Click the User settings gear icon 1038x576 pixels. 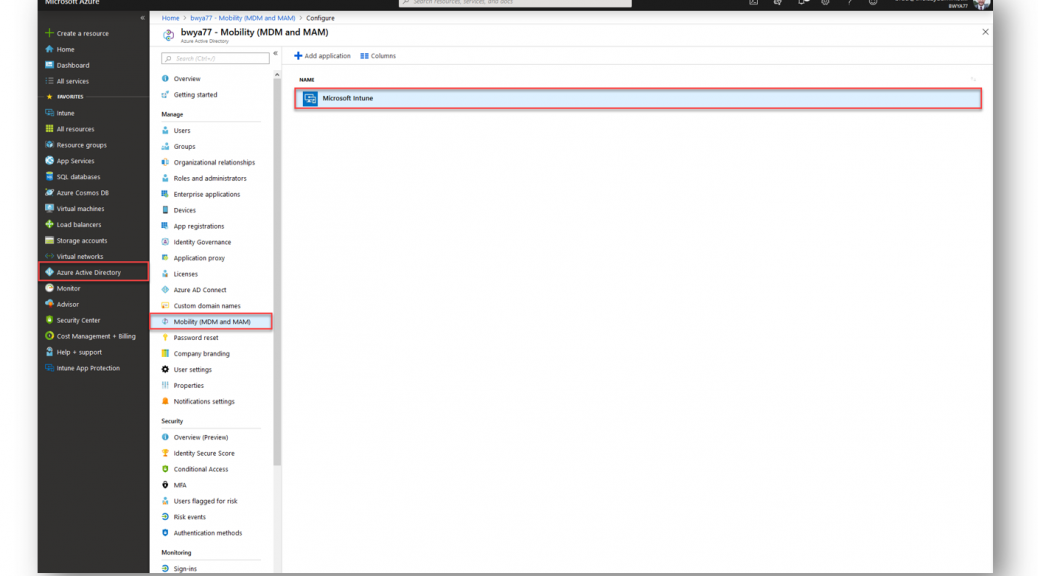click(165, 369)
